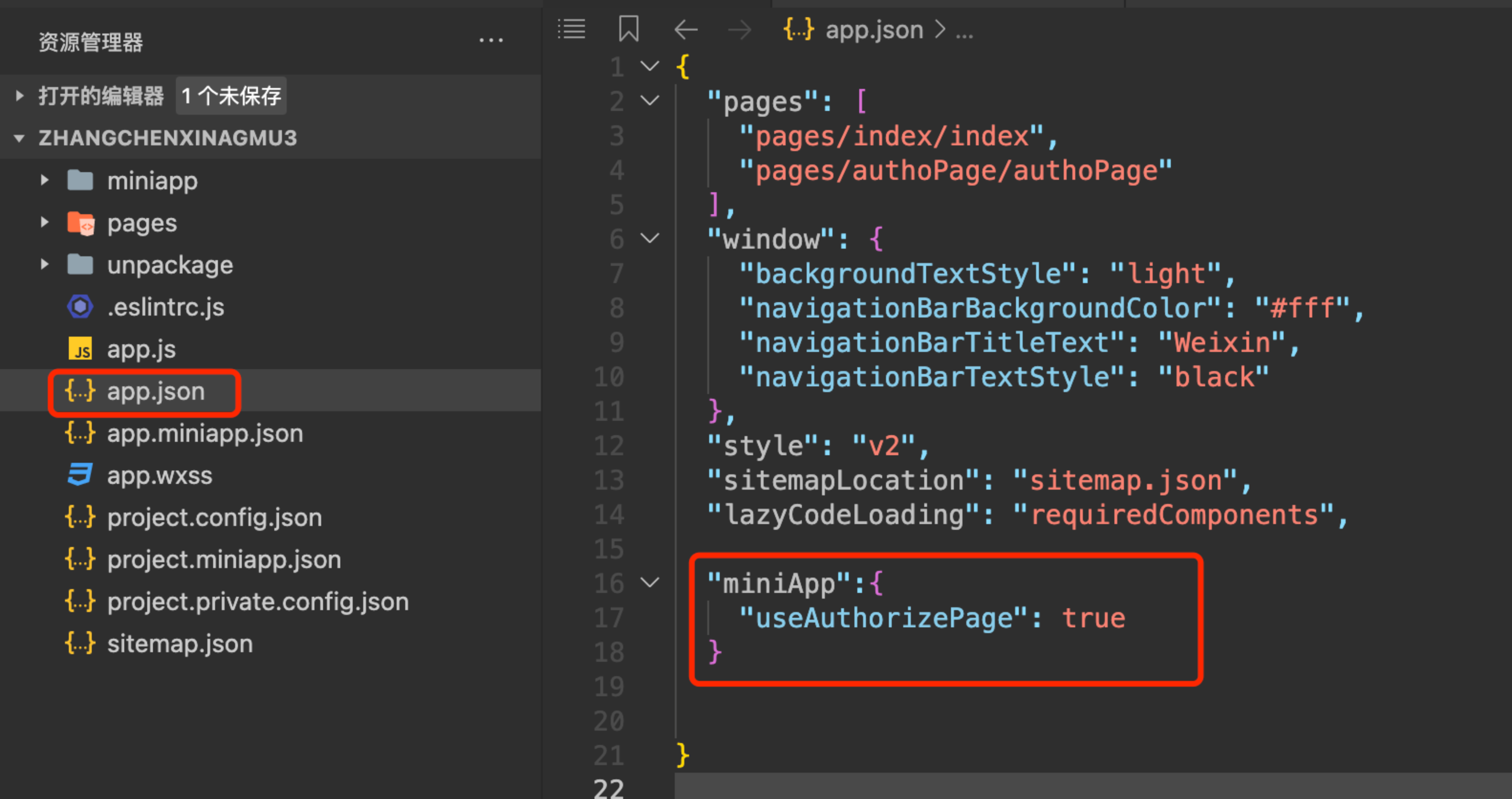Click the bookmark icon in editor toolbar
Viewport: 1512px width, 799px height.
coord(628,29)
